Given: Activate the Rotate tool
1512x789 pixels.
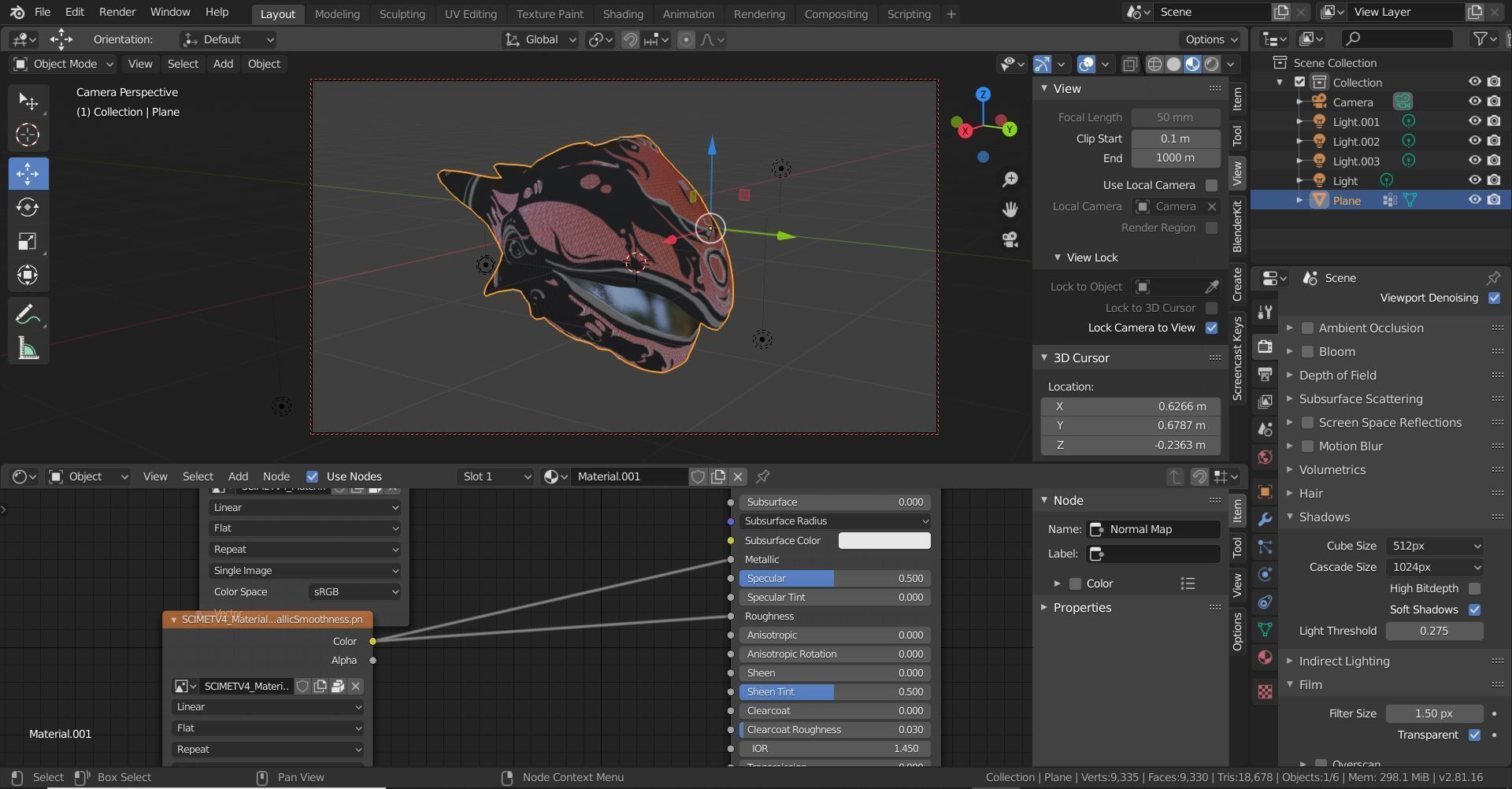Looking at the screenshot, I should 28,207.
